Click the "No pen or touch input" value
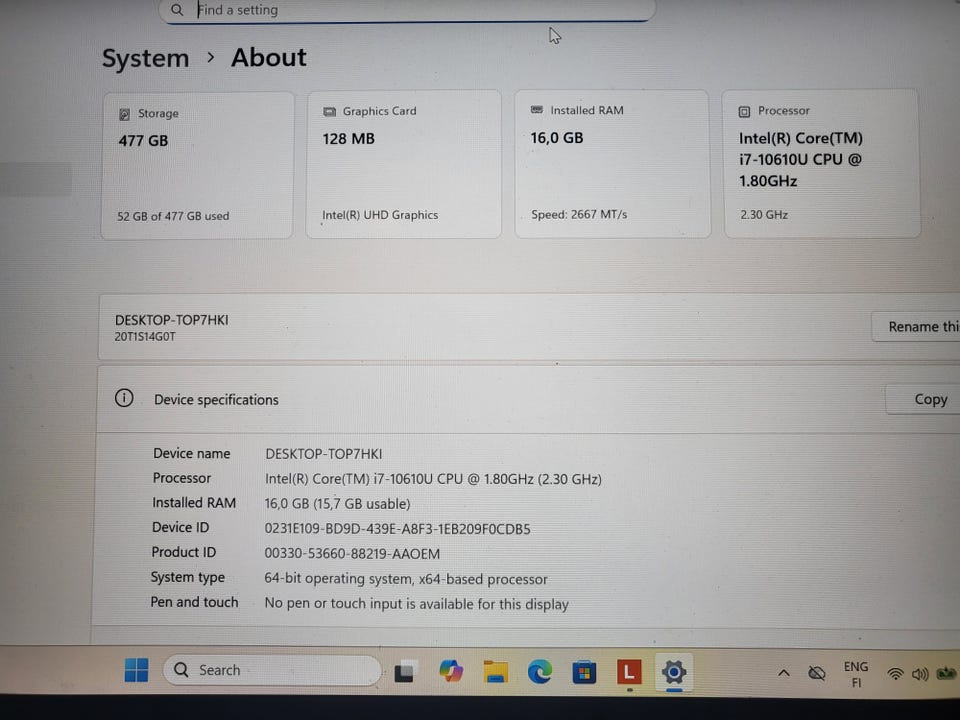This screenshot has height=720, width=960. (x=416, y=604)
